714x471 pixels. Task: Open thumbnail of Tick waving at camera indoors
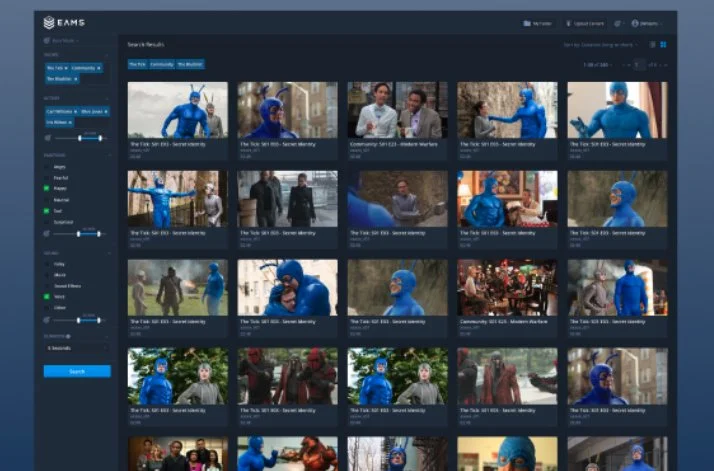pyautogui.click(x=617, y=110)
